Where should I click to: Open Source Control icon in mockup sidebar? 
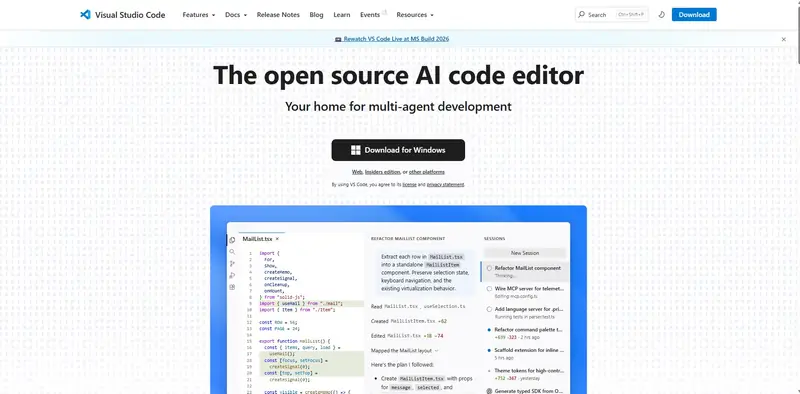click(232, 263)
